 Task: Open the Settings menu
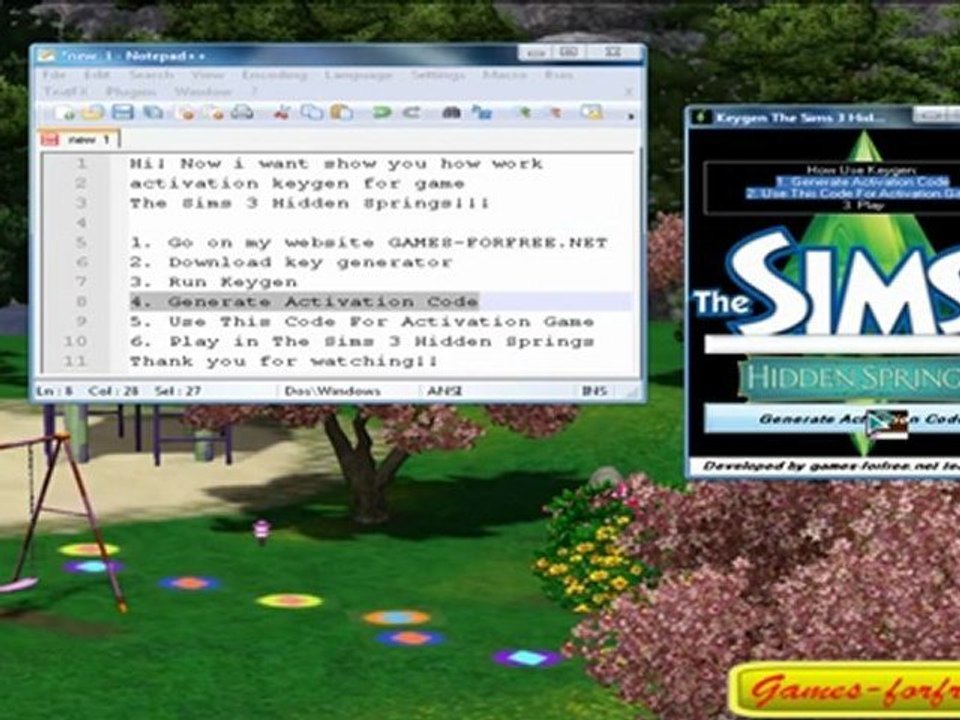tap(437, 75)
